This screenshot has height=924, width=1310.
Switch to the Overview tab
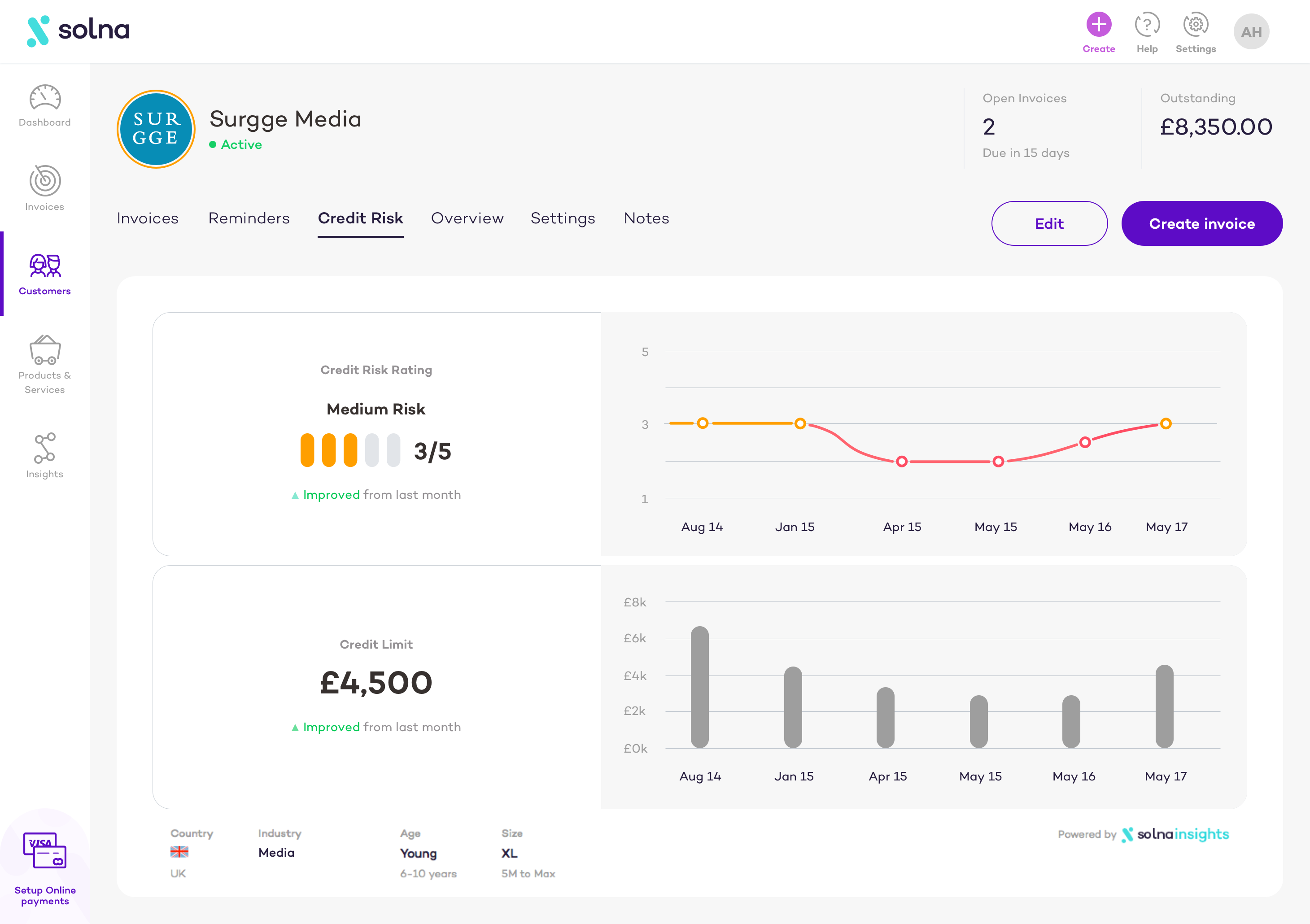click(x=467, y=218)
